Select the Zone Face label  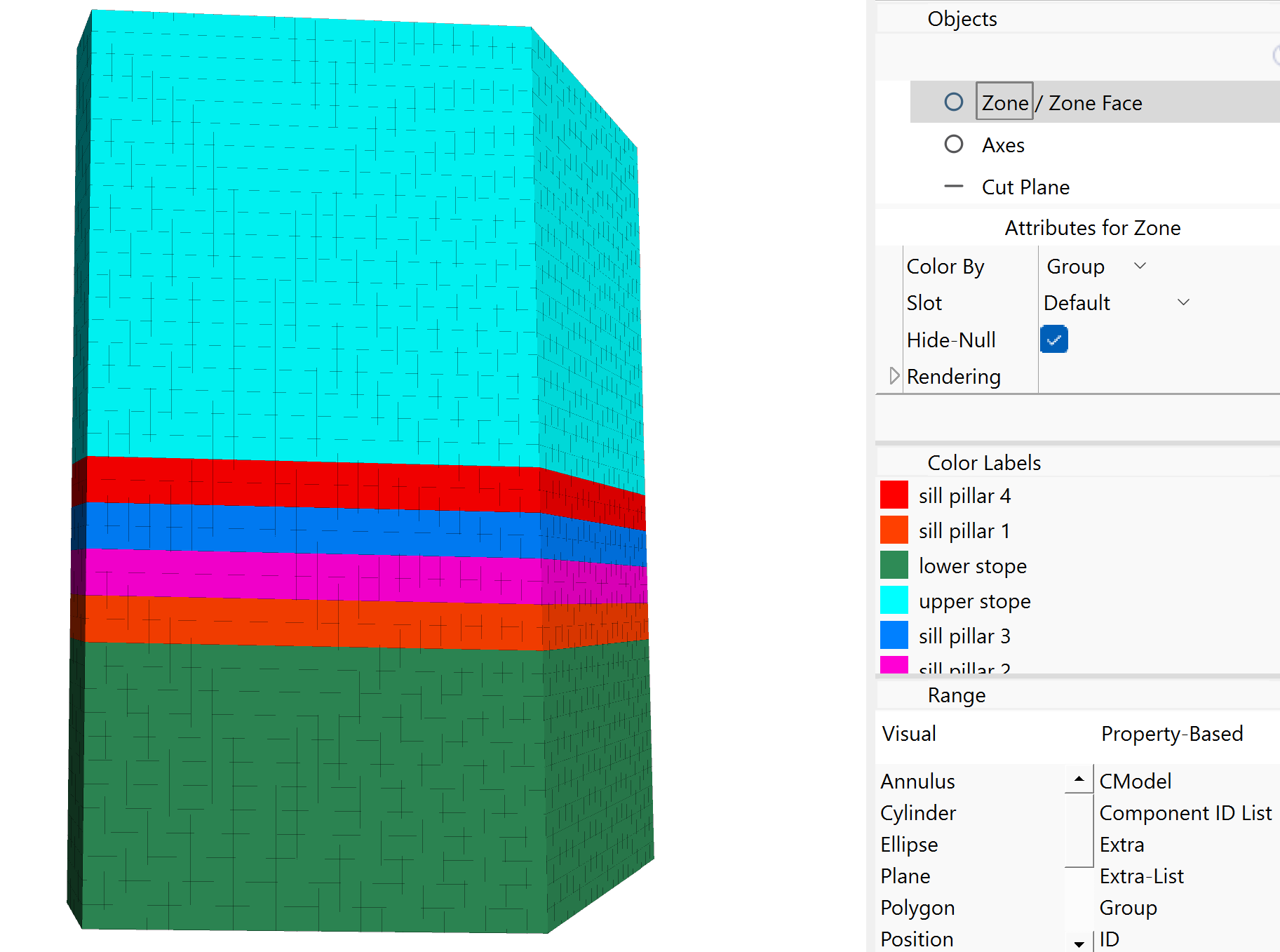click(1095, 103)
